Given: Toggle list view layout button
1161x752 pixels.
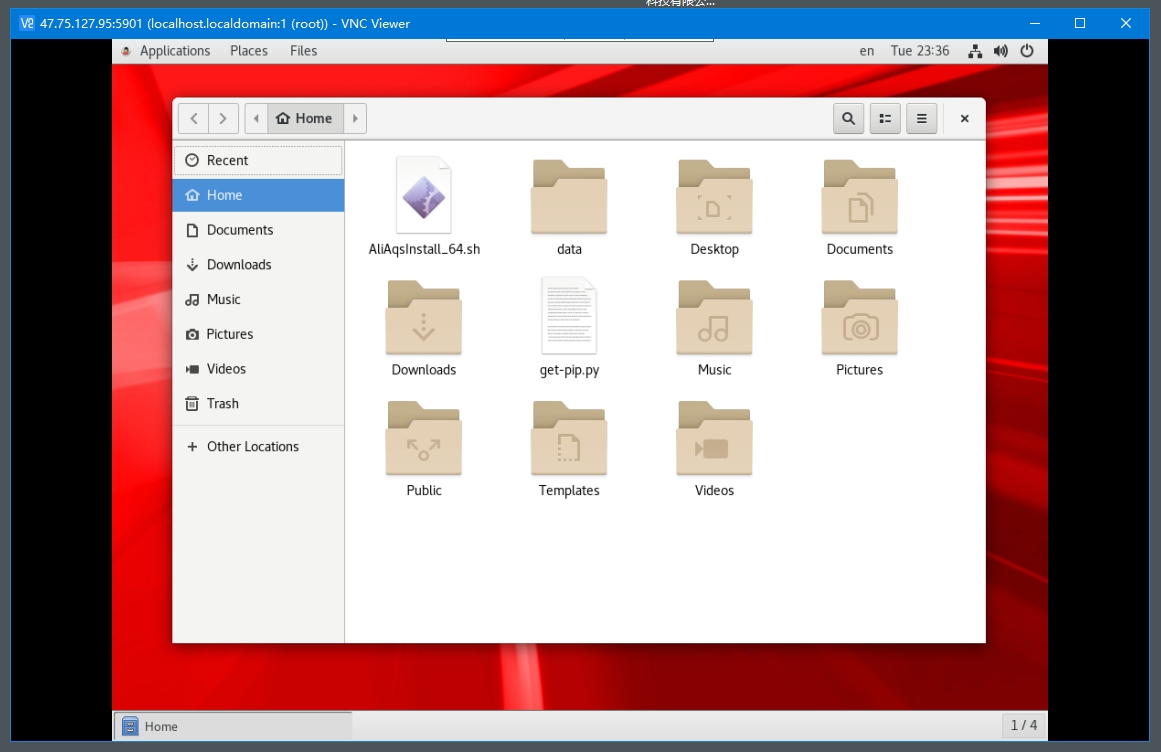Looking at the screenshot, I should pos(885,118).
